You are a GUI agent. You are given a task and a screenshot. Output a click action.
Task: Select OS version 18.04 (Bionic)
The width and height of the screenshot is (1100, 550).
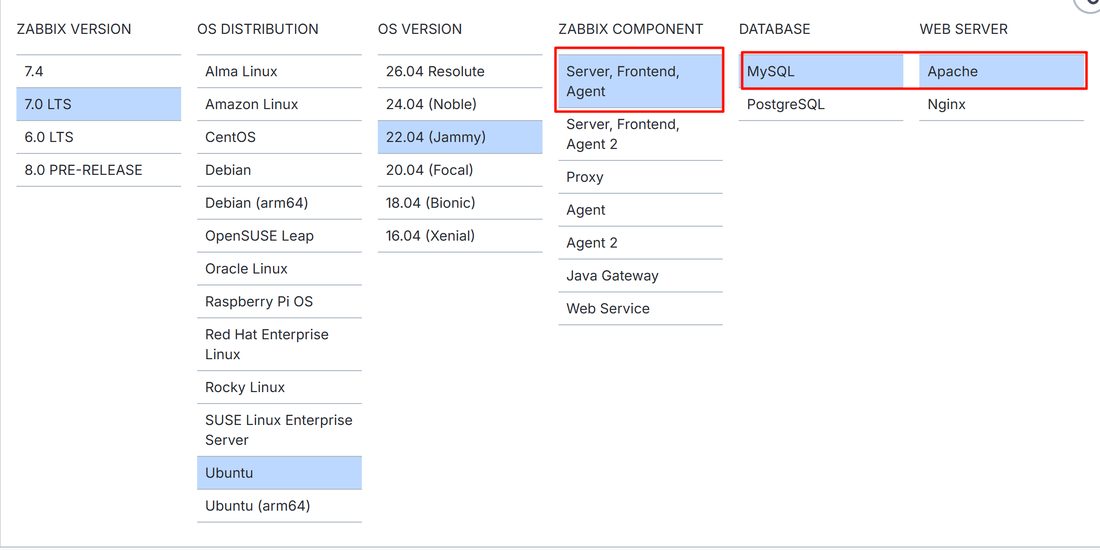[460, 203]
